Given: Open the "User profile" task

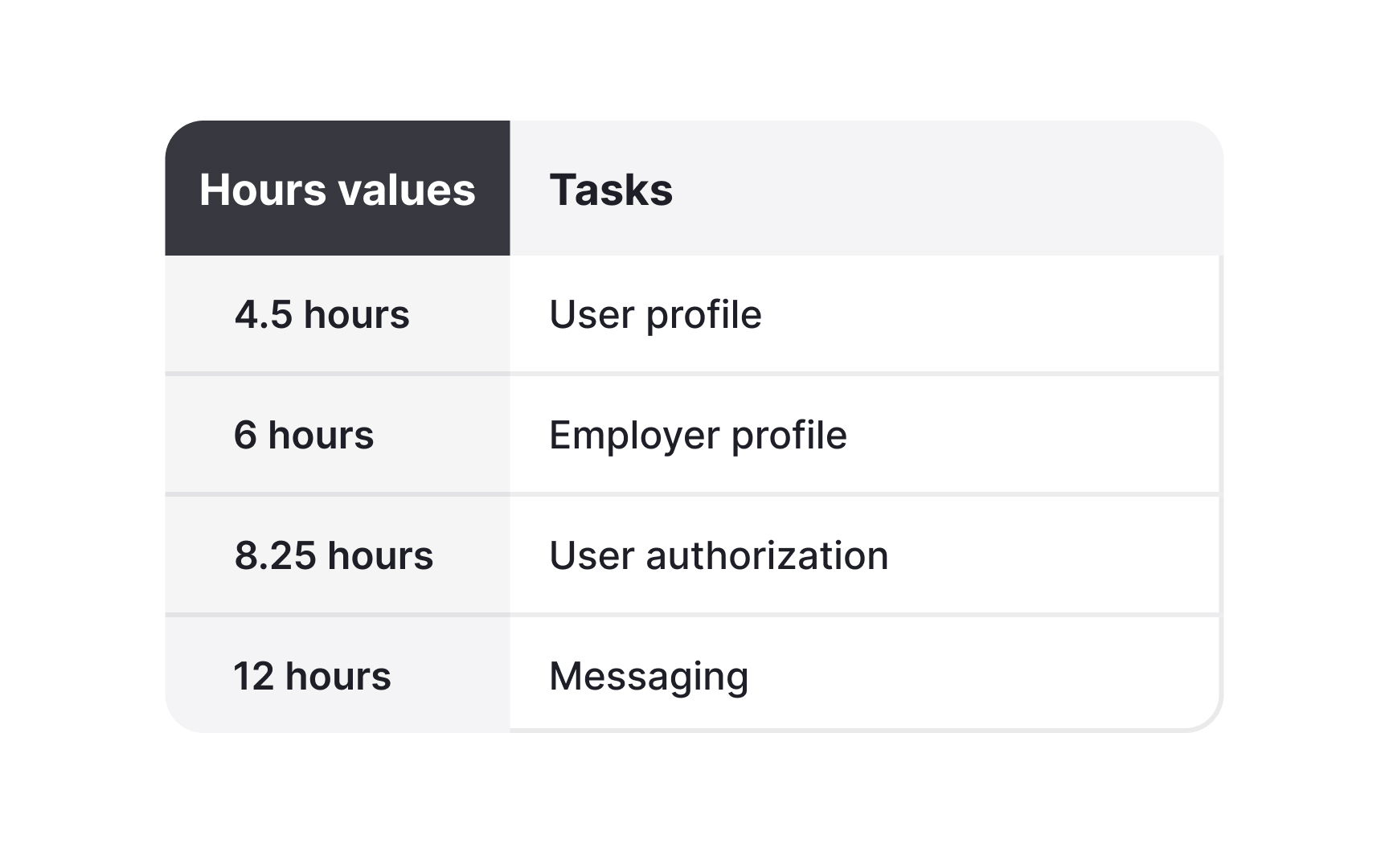Looking at the screenshot, I should pyautogui.click(x=655, y=314).
